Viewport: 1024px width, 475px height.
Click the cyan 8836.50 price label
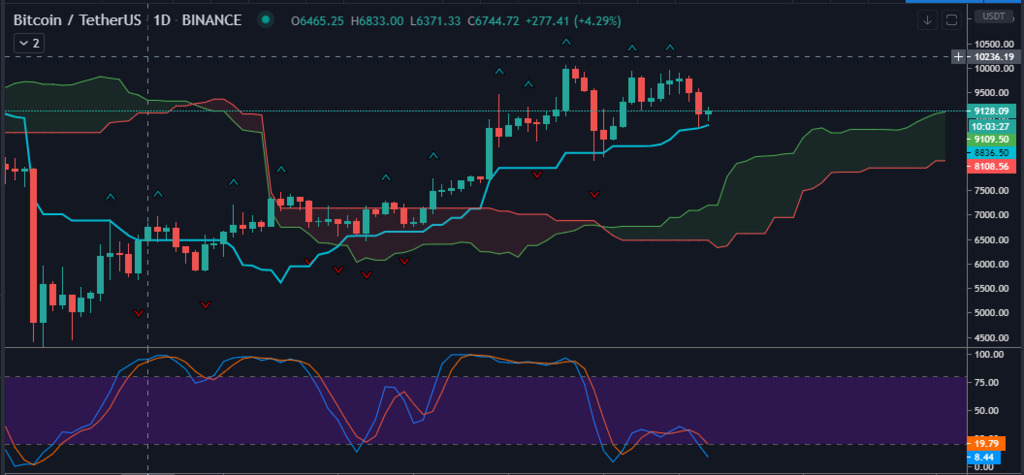993,152
